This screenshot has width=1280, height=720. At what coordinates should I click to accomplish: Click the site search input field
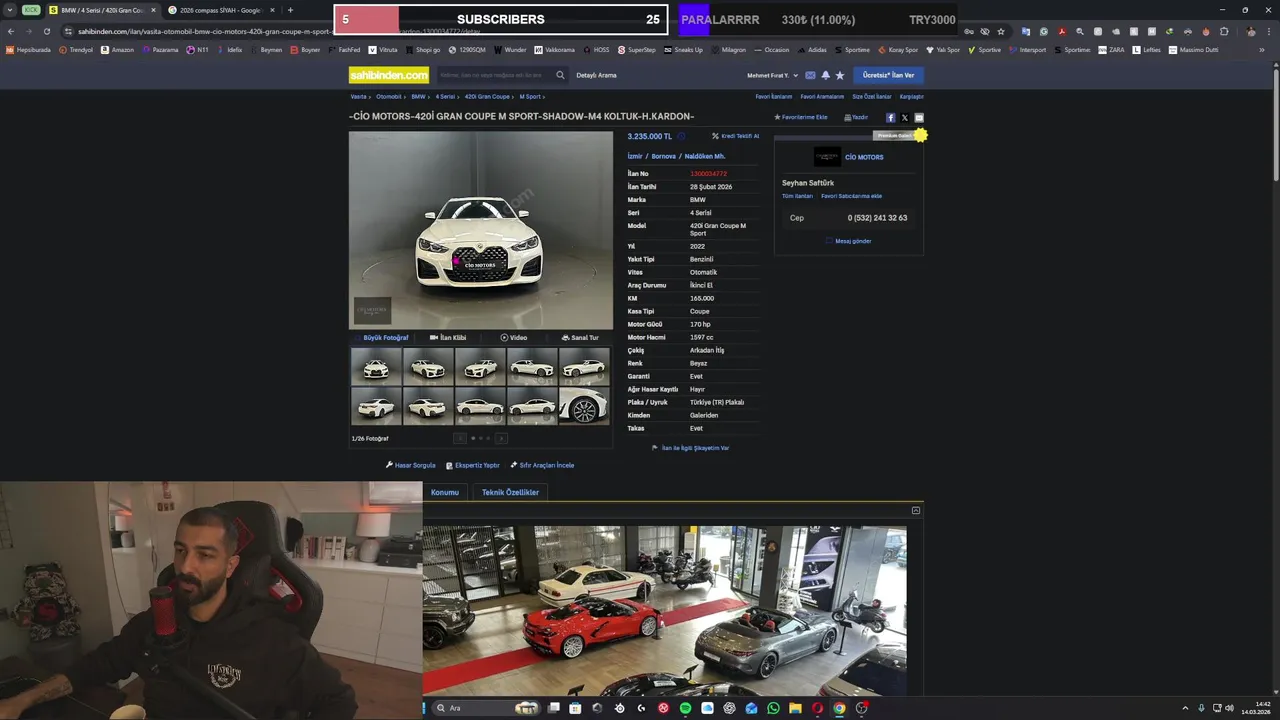click(x=495, y=75)
